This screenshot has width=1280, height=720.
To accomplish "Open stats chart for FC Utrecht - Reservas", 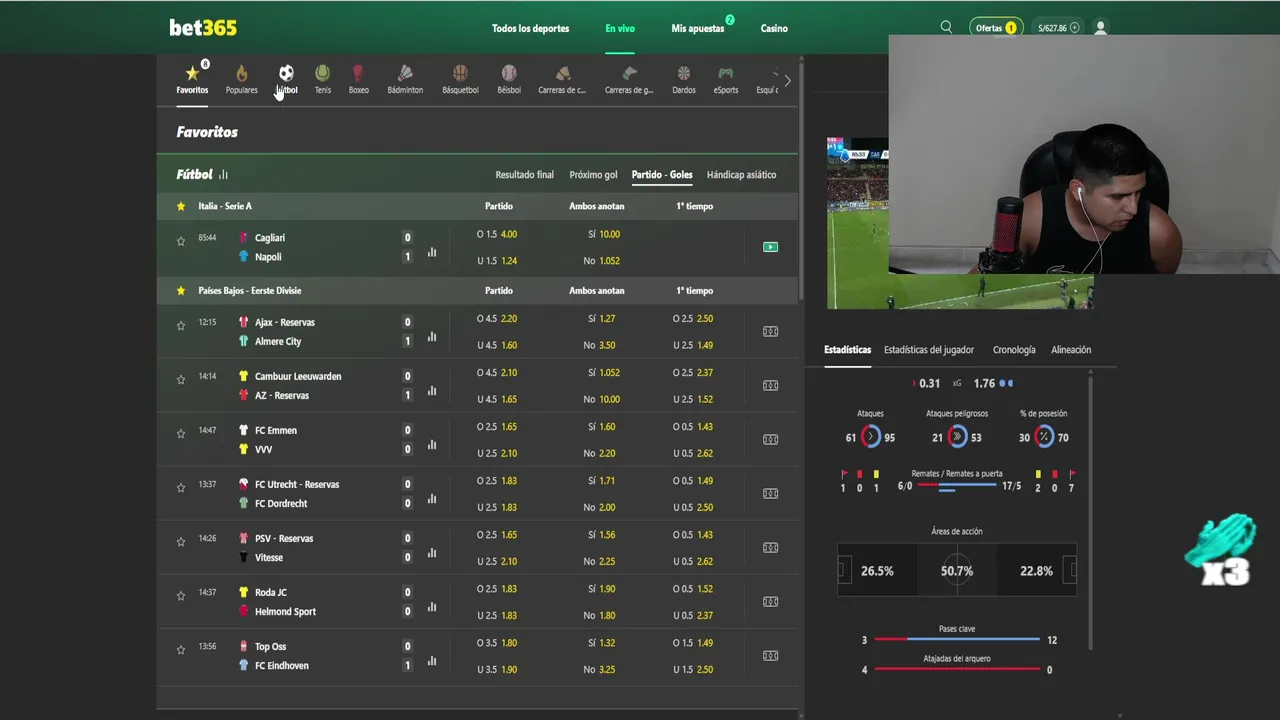I will pyautogui.click(x=432, y=499).
